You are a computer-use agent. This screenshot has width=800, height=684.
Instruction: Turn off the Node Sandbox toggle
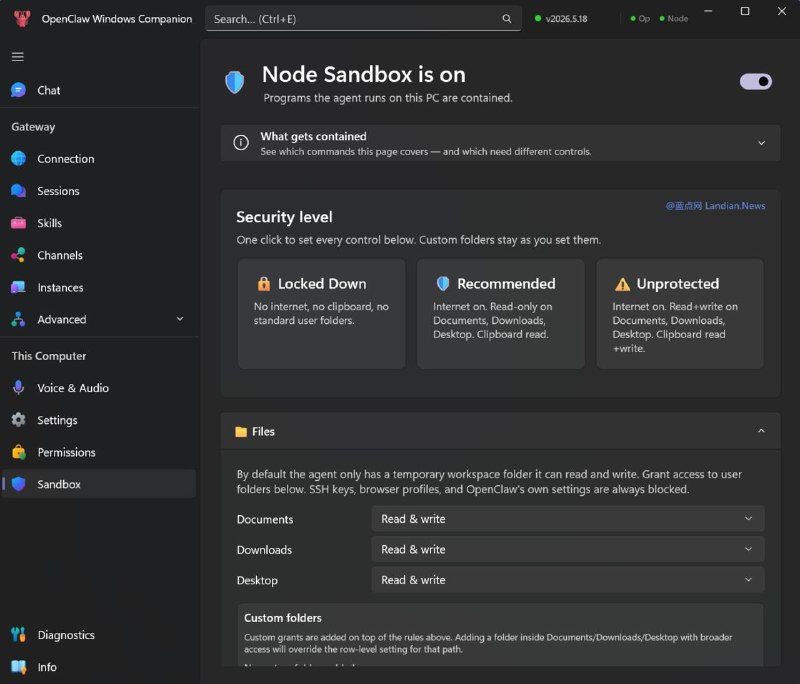[x=756, y=82]
